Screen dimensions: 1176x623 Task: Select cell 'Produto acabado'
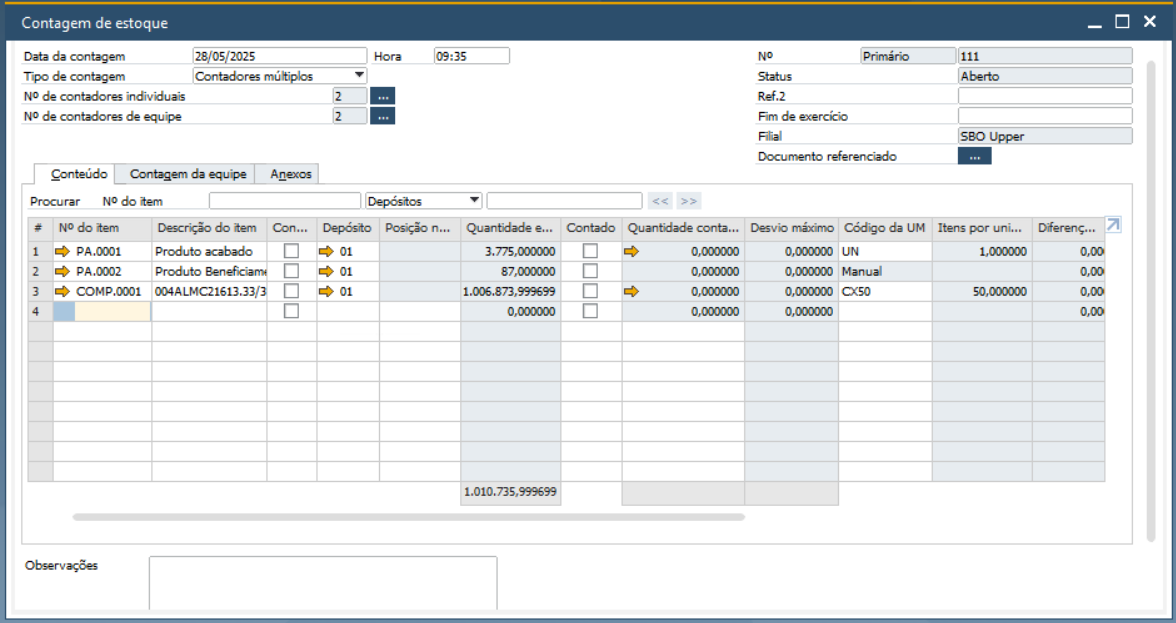(x=209, y=251)
